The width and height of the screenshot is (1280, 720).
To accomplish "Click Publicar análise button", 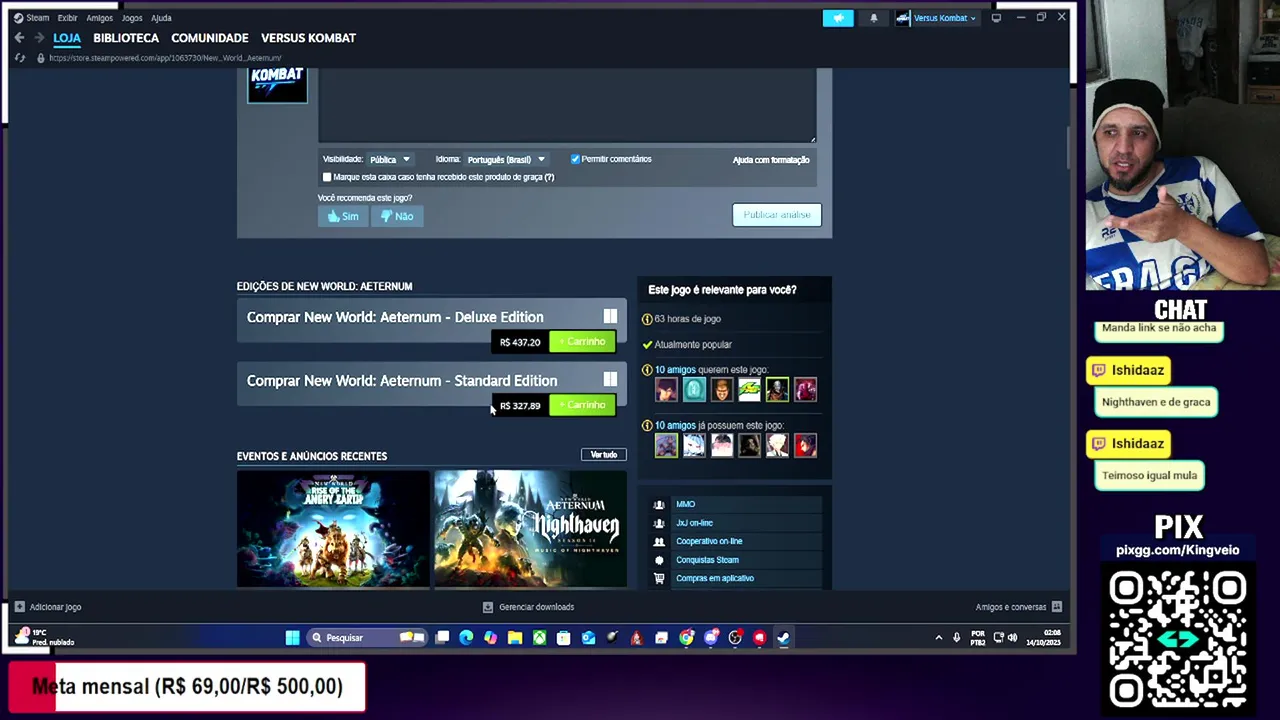I will coord(777,215).
